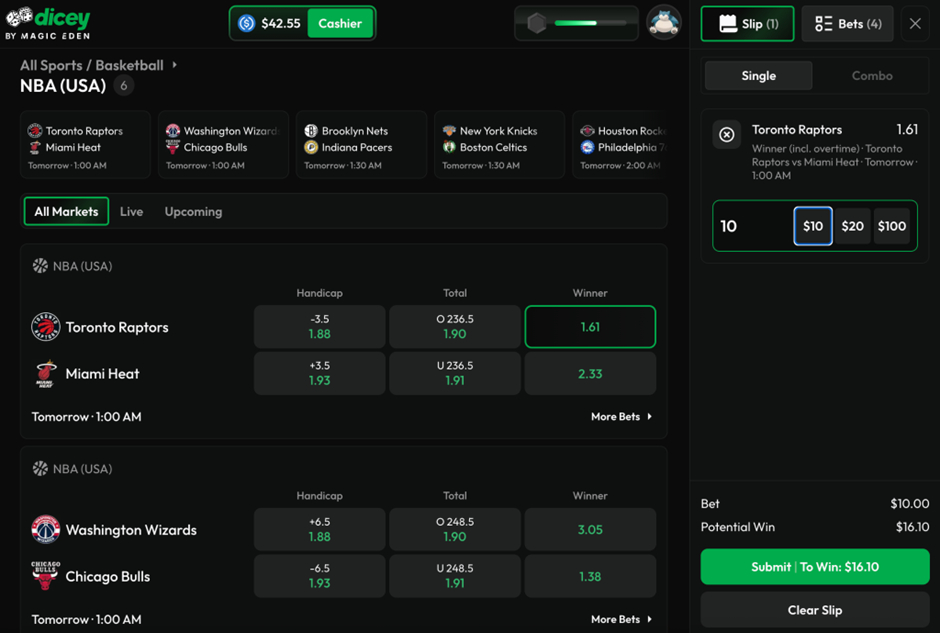
Task: Expand More Bets for Raptors vs Heat
Action: point(621,416)
